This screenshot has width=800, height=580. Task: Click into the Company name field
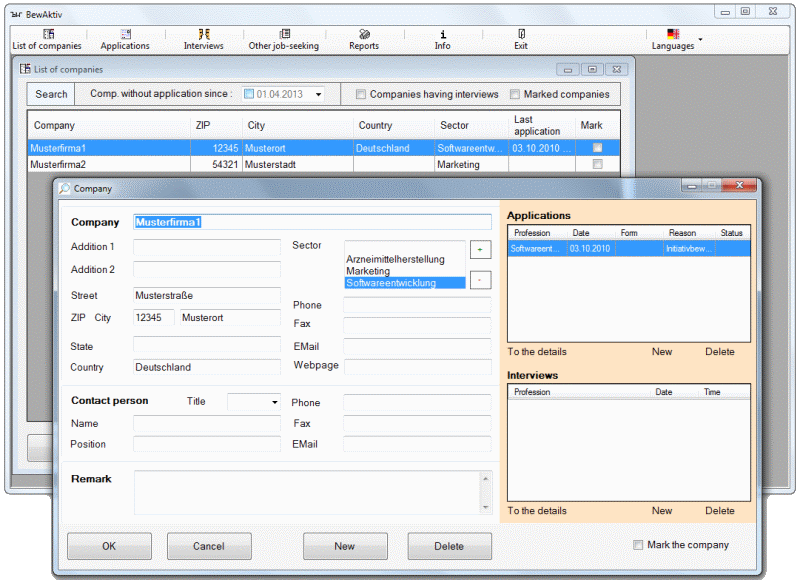[312, 222]
